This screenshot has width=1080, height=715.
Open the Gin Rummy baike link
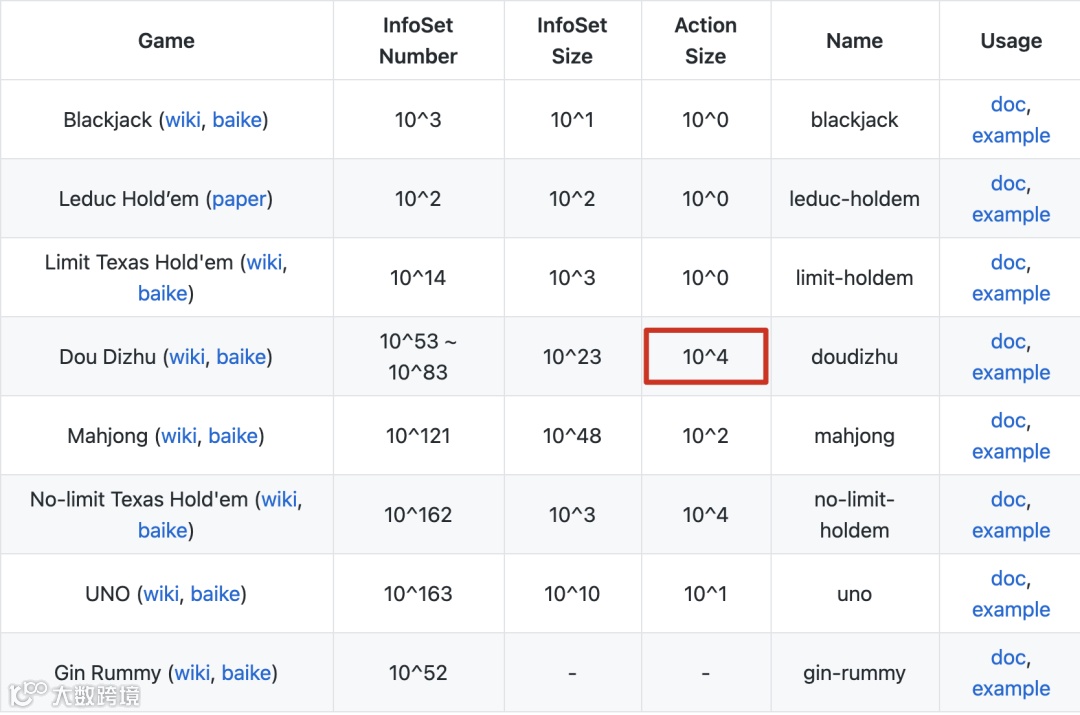pos(246,673)
